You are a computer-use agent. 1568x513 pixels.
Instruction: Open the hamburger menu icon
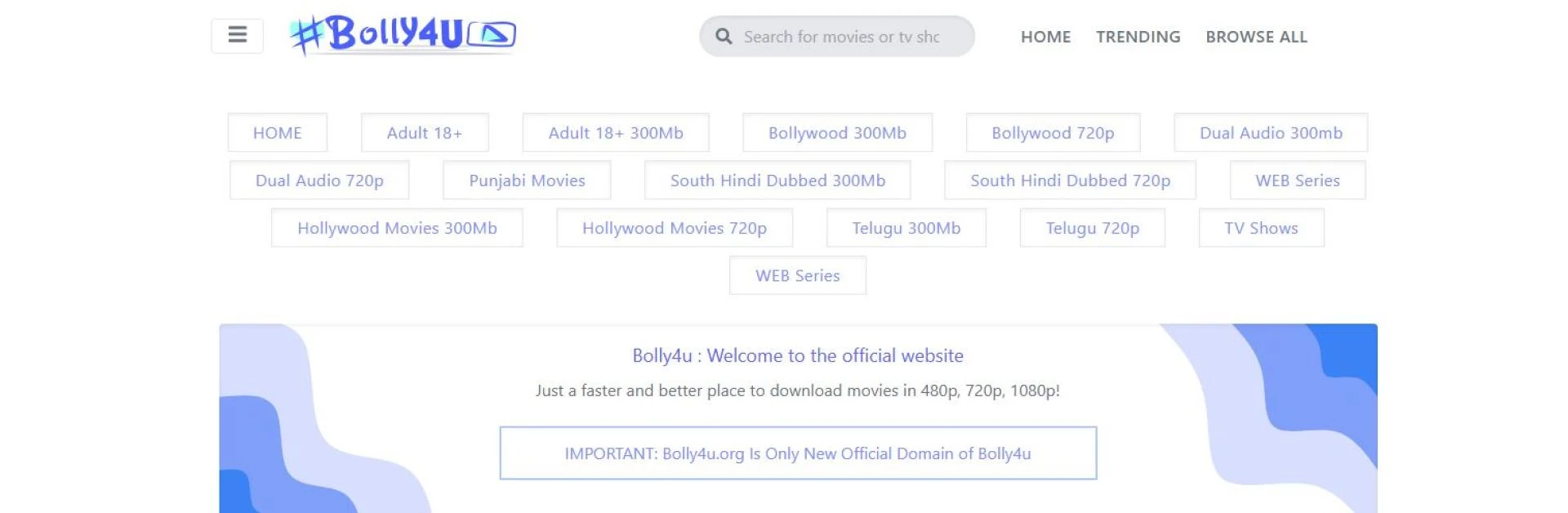pos(237,35)
